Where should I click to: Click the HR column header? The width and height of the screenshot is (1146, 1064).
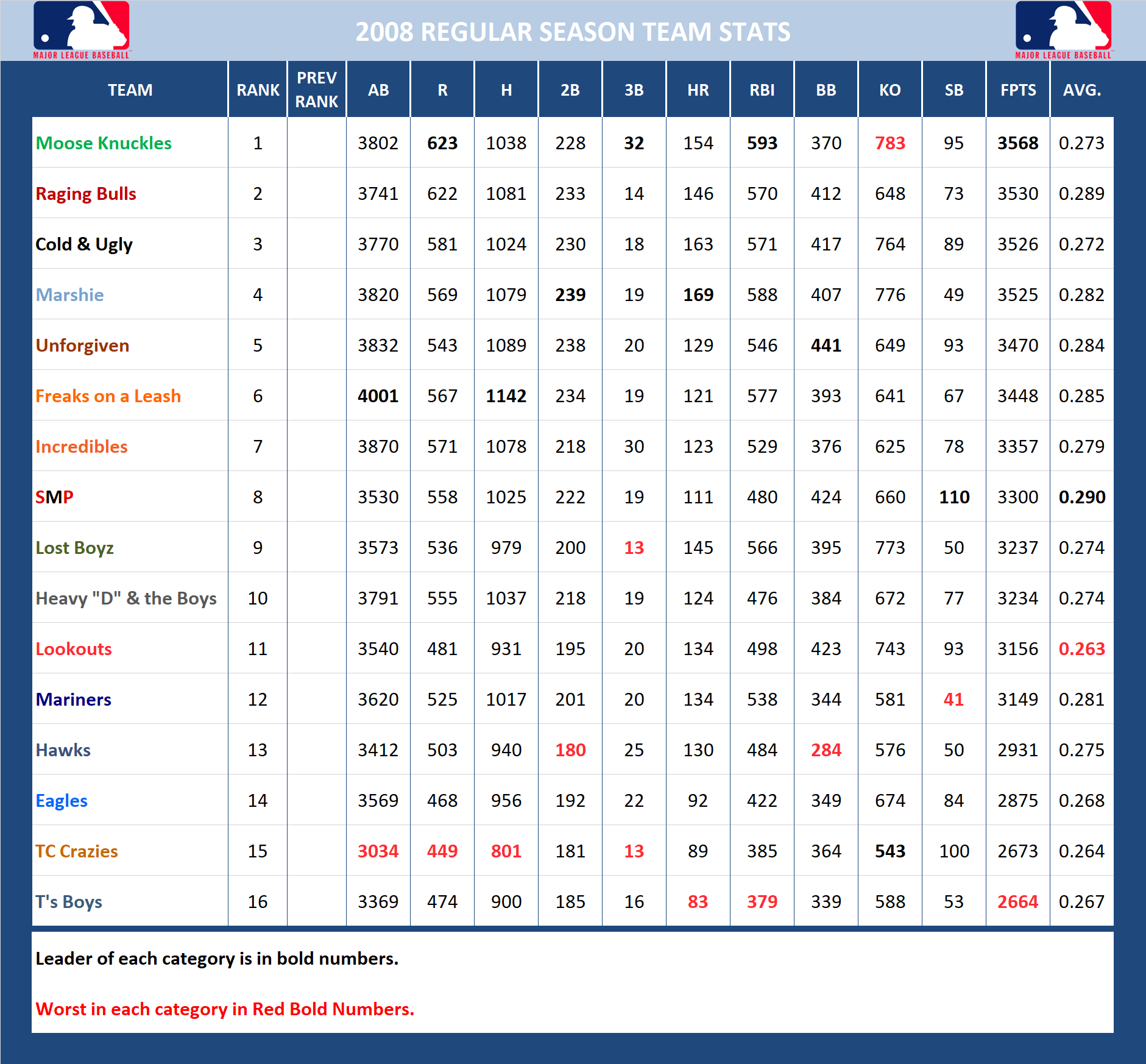[x=698, y=90]
